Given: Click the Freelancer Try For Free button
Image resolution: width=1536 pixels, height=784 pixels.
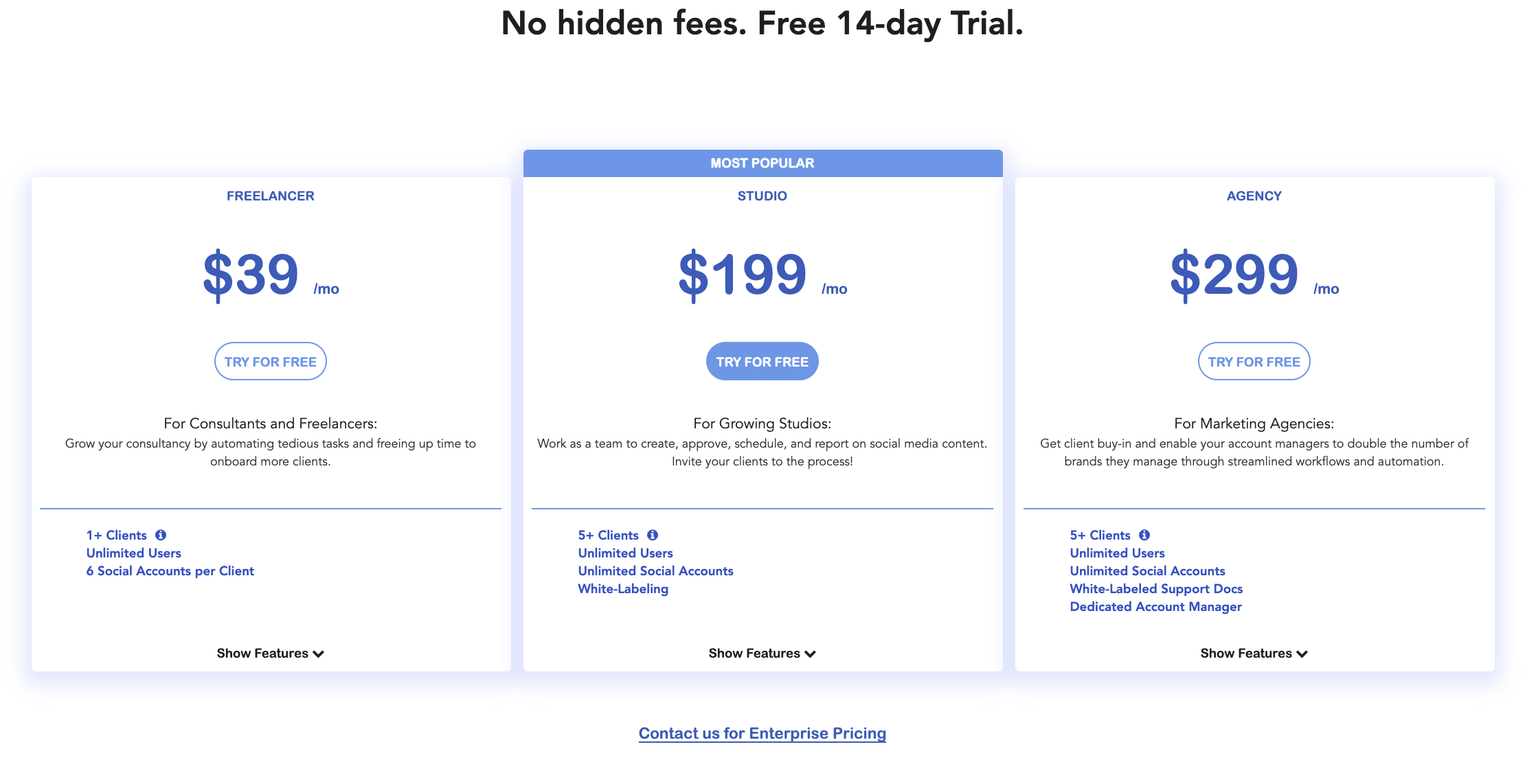Looking at the screenshot, I should [270, 360].
